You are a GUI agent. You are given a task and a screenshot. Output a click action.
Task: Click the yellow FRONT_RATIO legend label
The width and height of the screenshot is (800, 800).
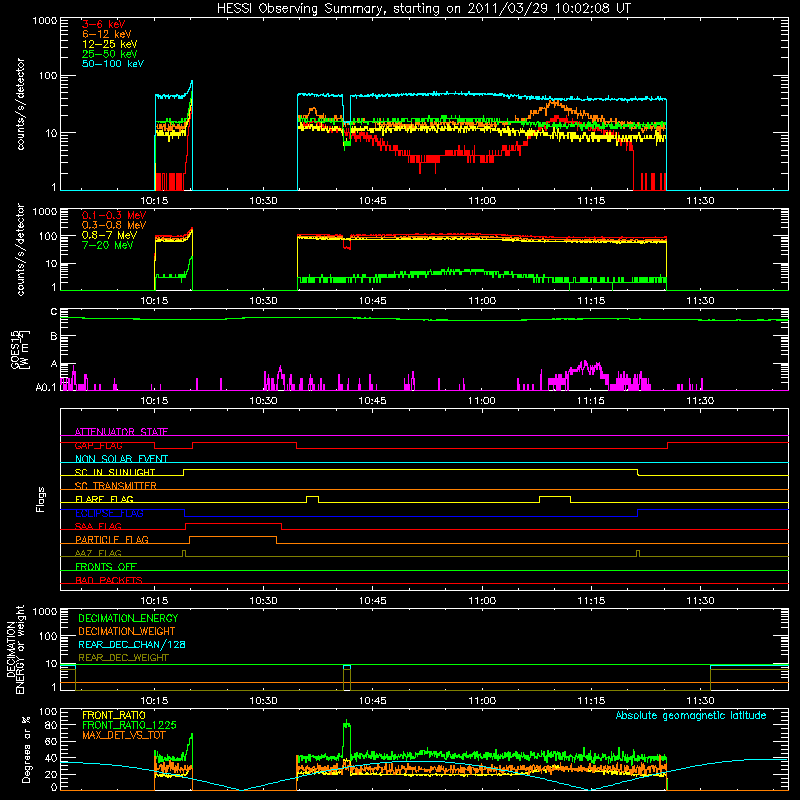tap(114, 715)
